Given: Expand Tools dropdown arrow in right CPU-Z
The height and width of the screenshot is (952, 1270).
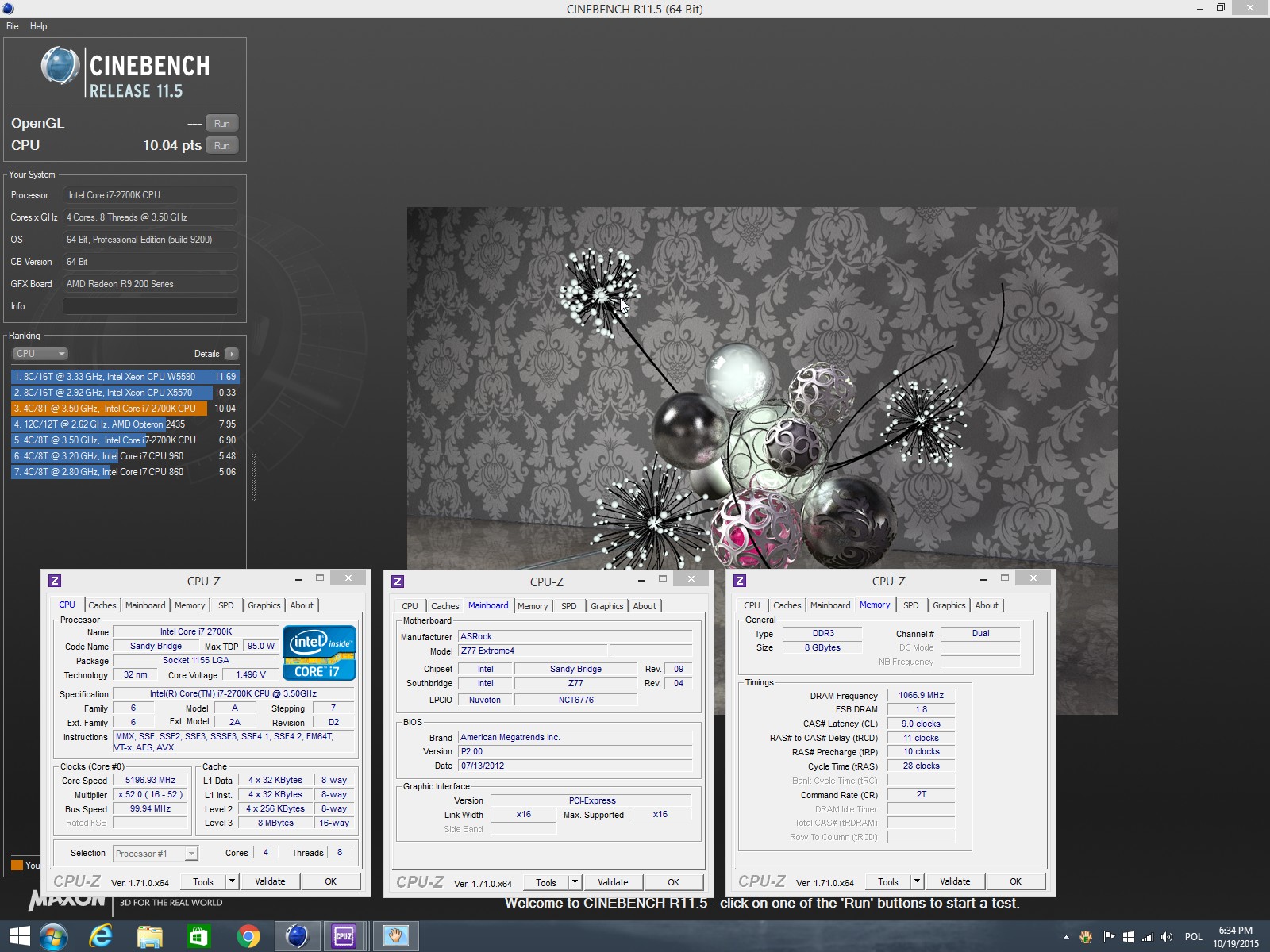Looking at the screenshot, I should click(918, 881).
